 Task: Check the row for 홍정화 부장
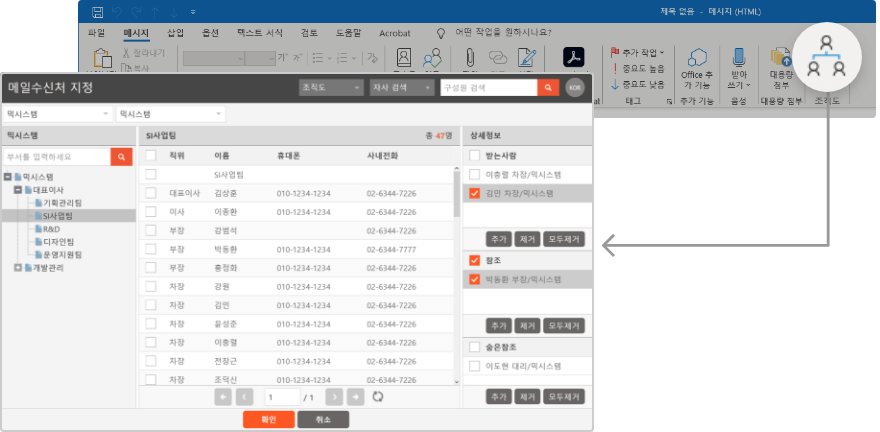pyautogui.click(x=150, y=268)
